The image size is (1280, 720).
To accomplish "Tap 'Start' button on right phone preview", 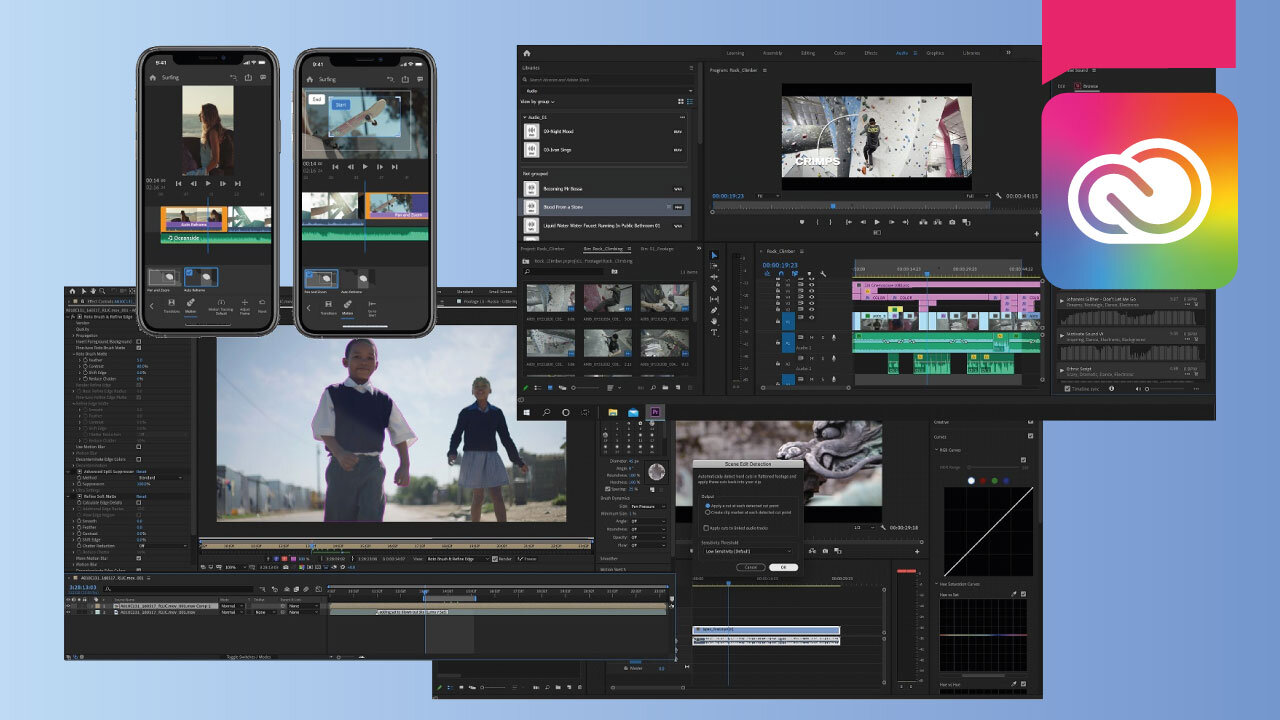I will click(x=341, y=104).
